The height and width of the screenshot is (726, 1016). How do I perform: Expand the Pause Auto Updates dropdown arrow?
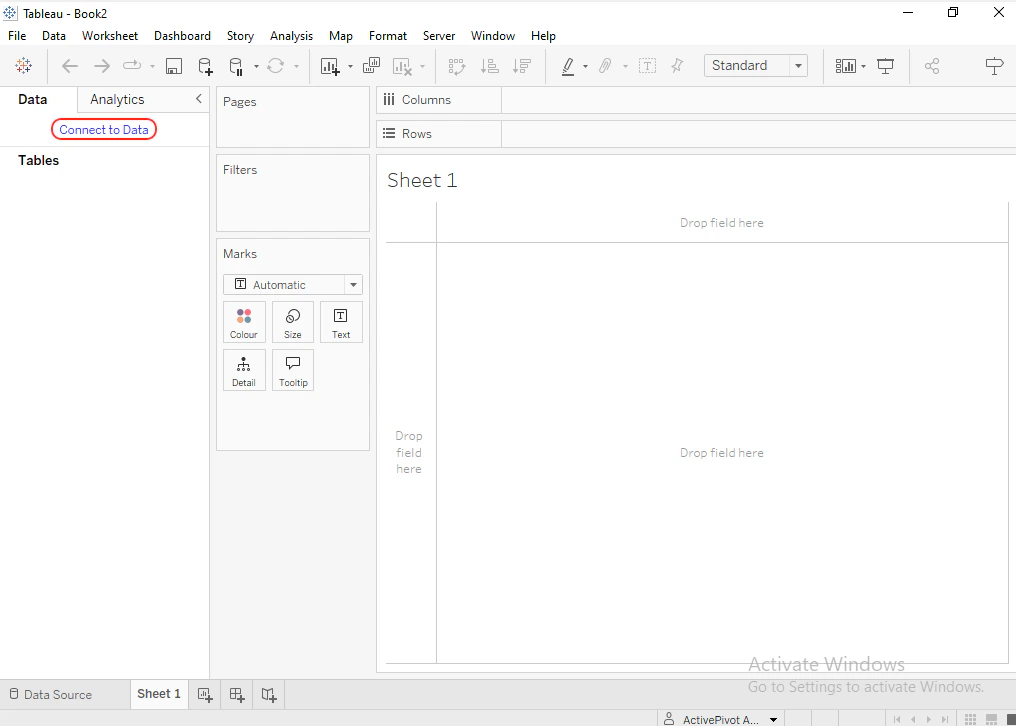point(257,66)
